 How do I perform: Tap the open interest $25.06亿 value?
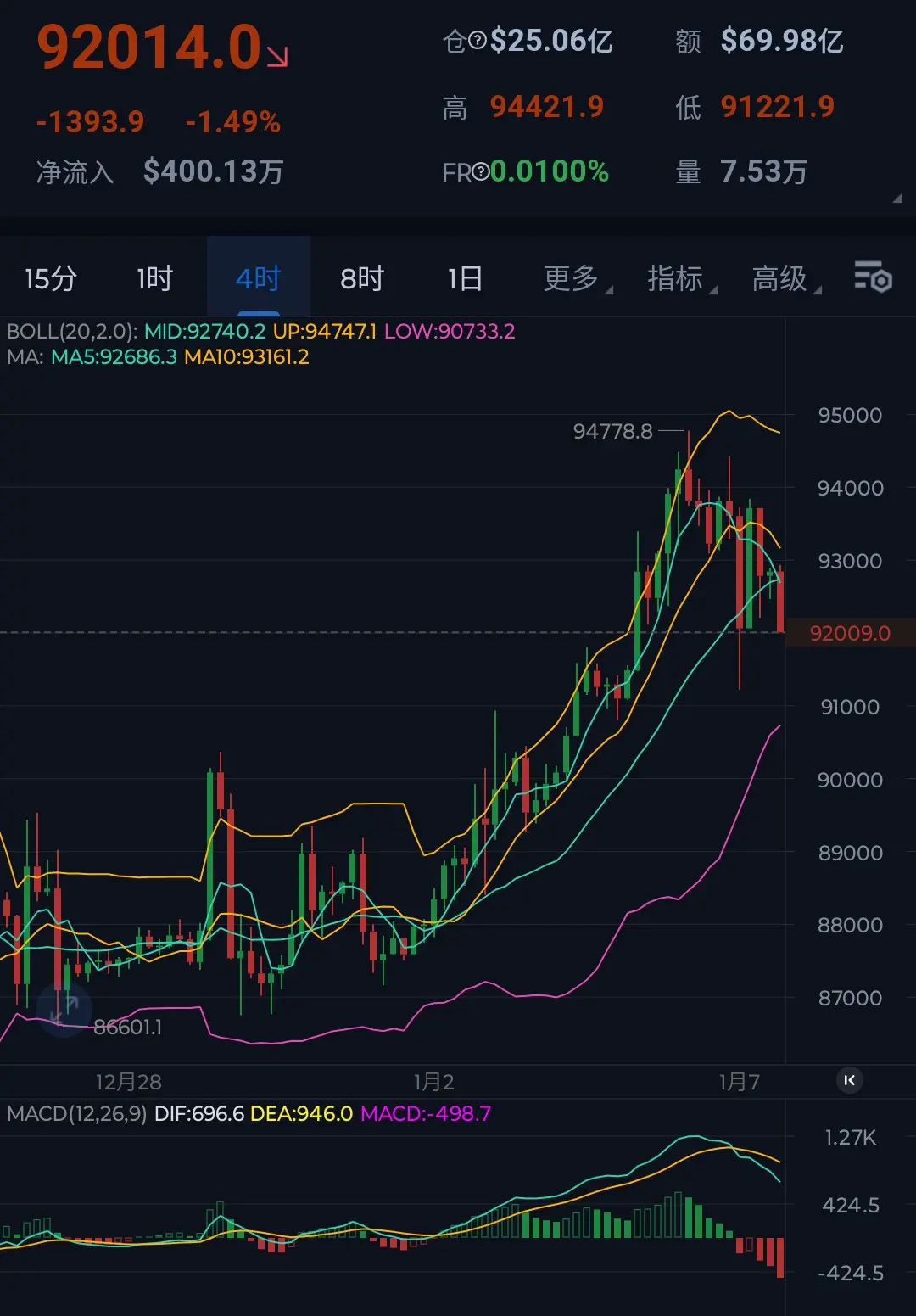(x=551, y=41)
